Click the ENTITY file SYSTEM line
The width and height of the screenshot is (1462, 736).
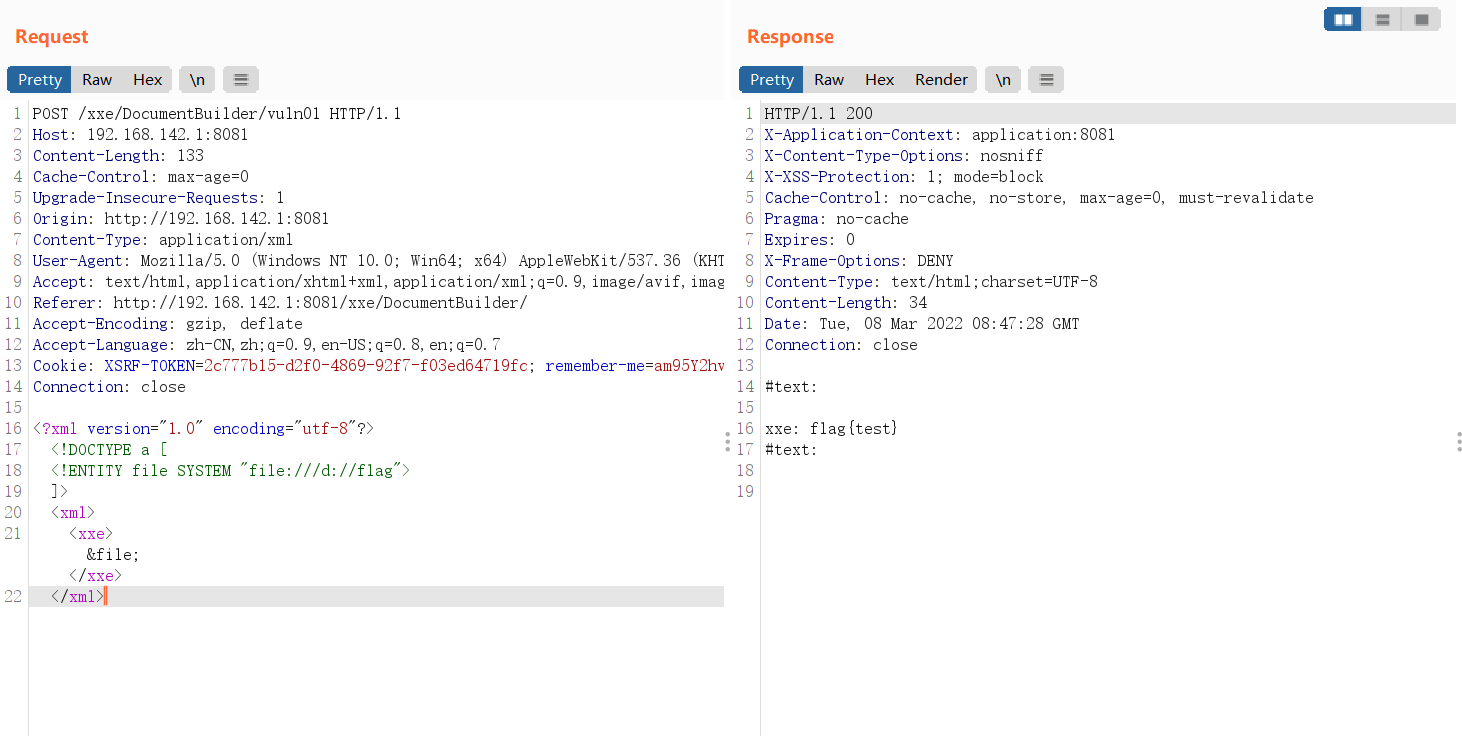click(x=231, y=471)
